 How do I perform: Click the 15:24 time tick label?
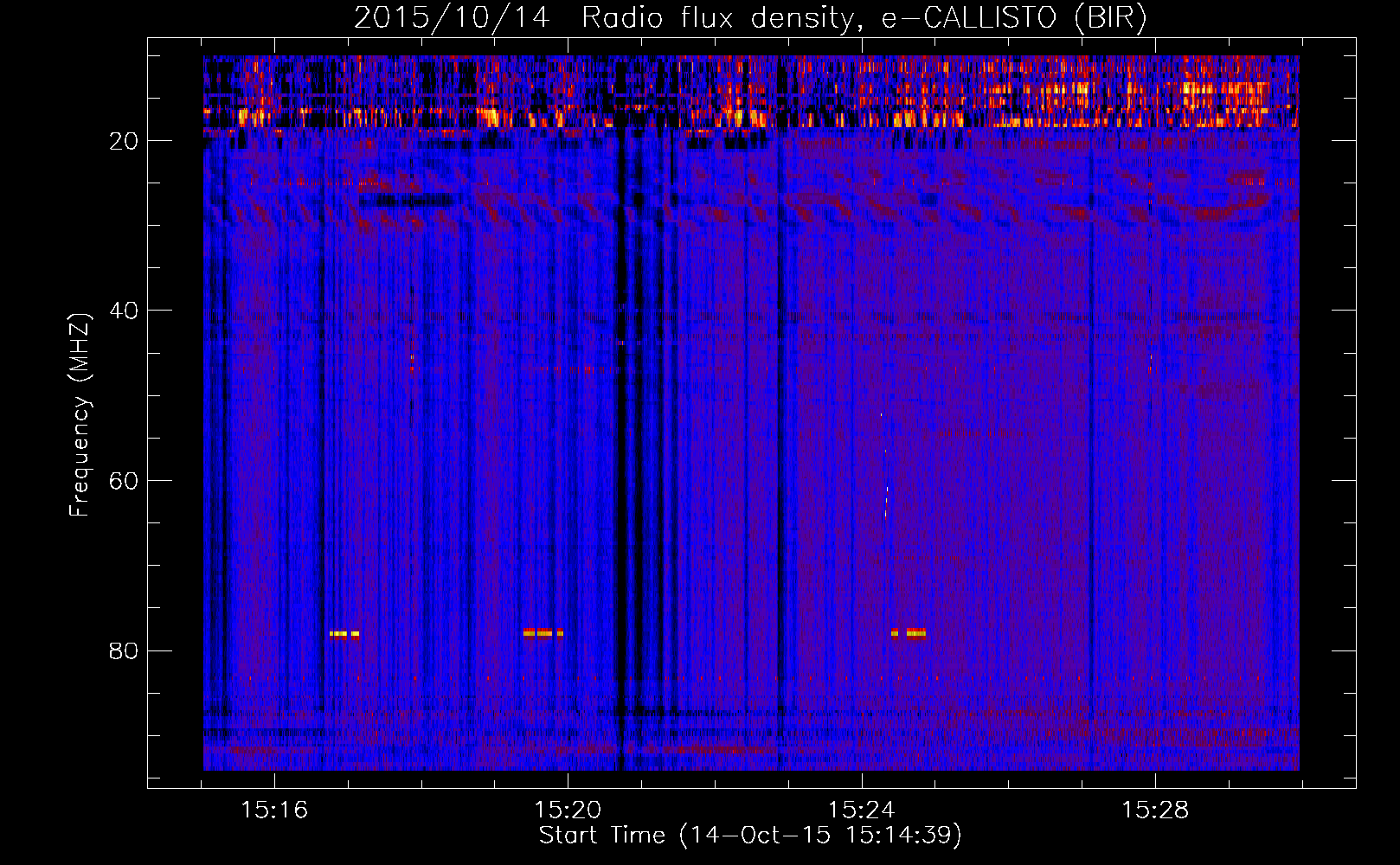[x=861, y=811]
